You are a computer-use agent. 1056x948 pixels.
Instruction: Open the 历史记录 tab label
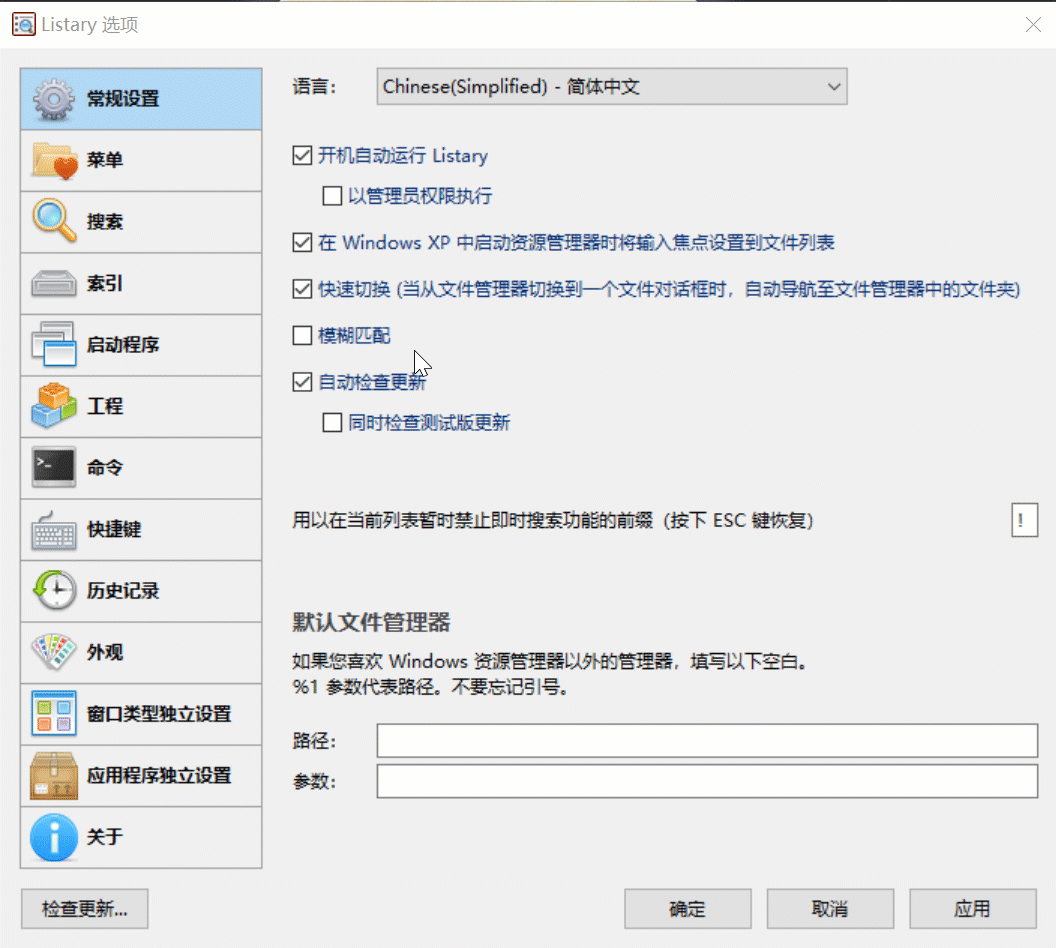(123, 590)
